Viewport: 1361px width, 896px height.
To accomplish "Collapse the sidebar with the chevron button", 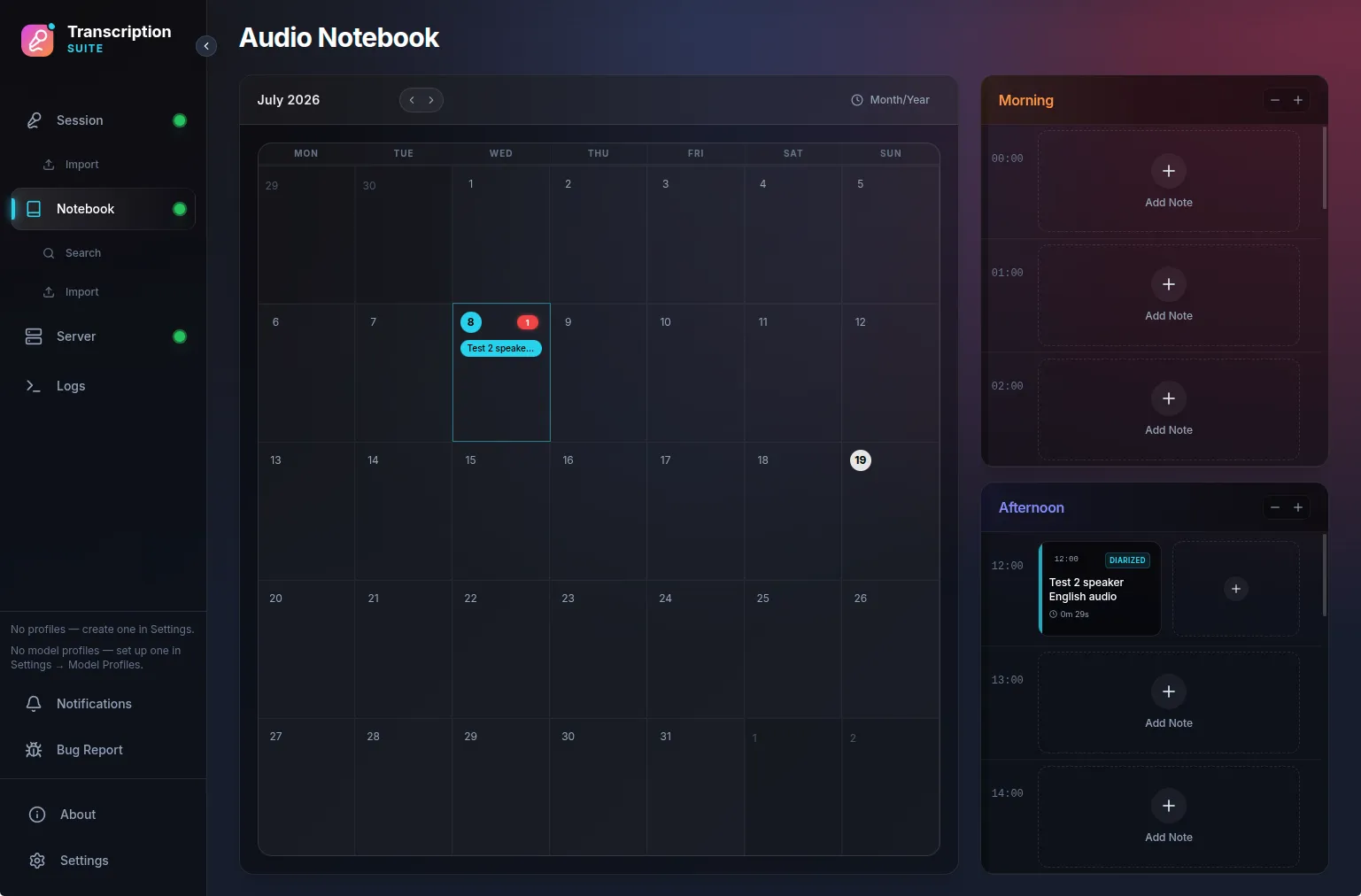I will (x=206, y=46).
